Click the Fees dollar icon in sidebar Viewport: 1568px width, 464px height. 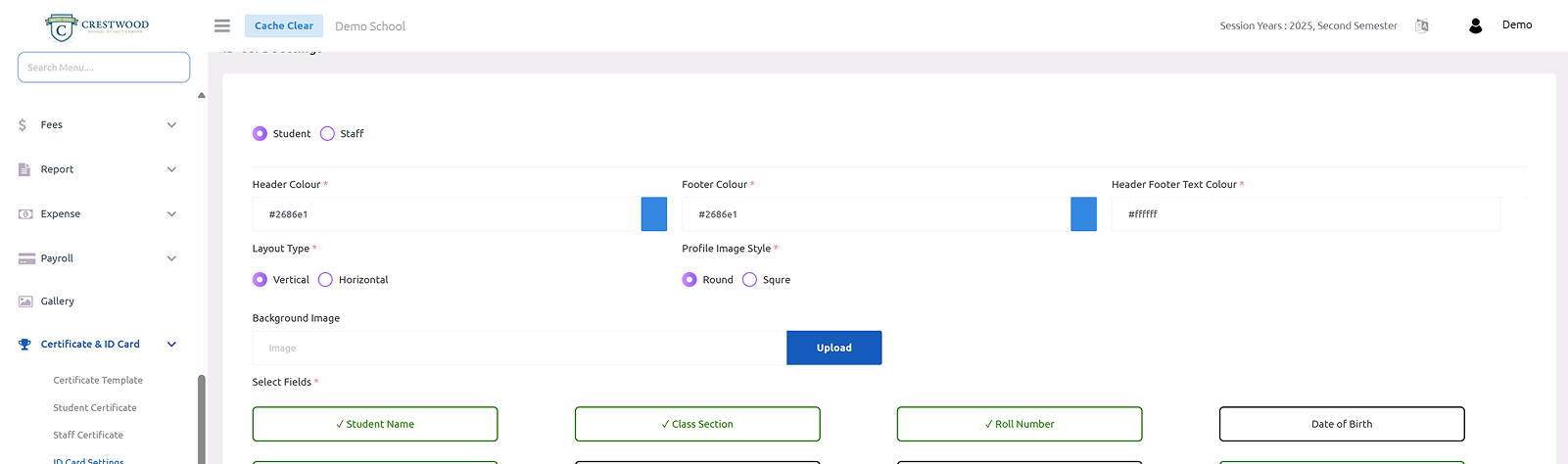(x=23, y=125)
